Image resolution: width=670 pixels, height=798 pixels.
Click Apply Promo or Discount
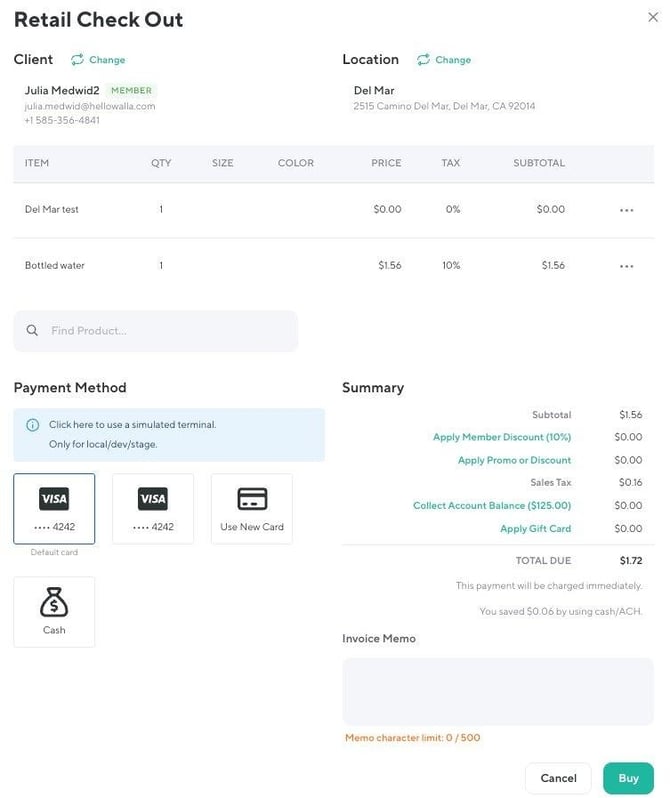pos(514,460)
